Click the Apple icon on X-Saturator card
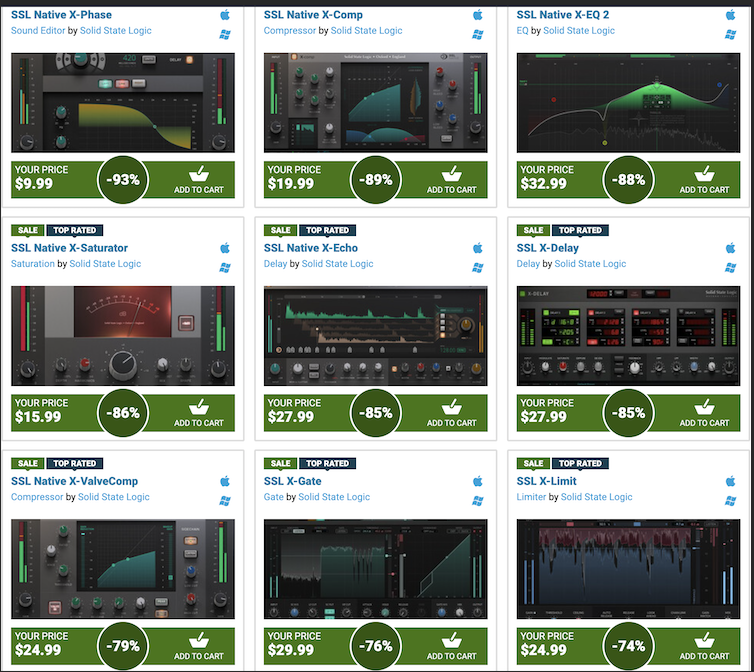Viewport: 754px width, 672px height. [x=225, y=248]
